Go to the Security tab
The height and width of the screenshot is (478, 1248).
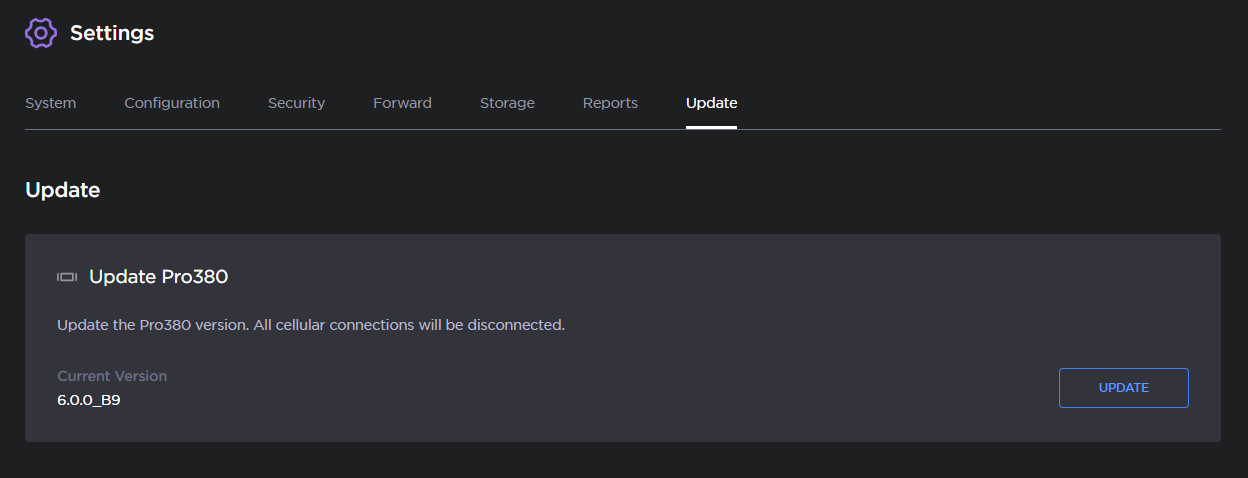click(296, 103)
